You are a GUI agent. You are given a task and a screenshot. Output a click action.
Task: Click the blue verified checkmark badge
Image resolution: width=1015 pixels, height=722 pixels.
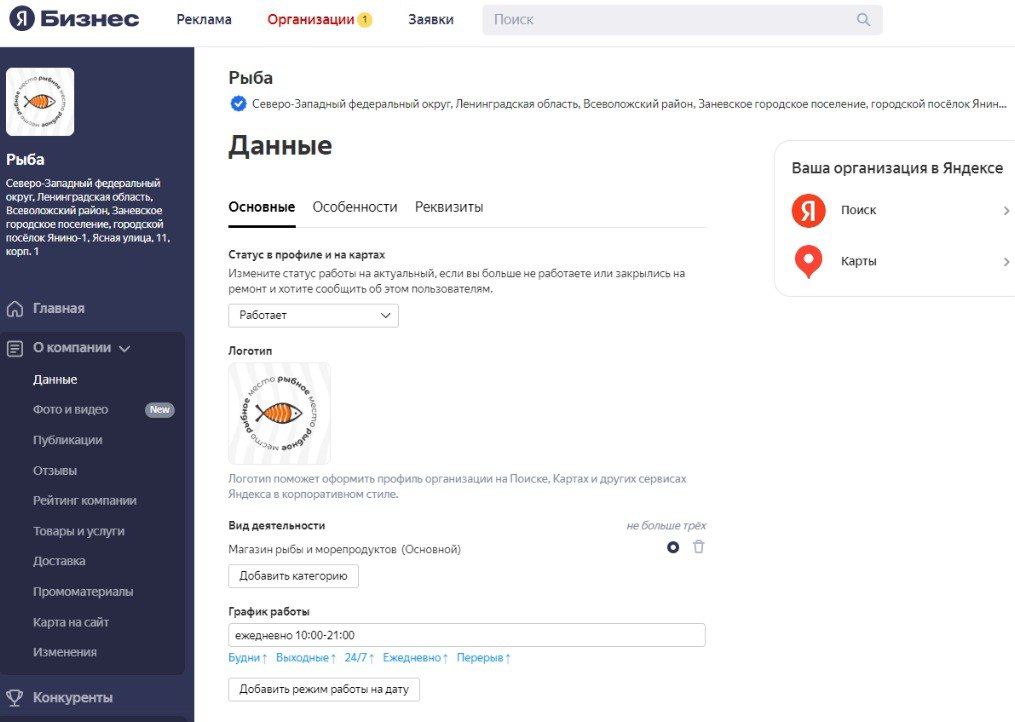tap(238, 104)
